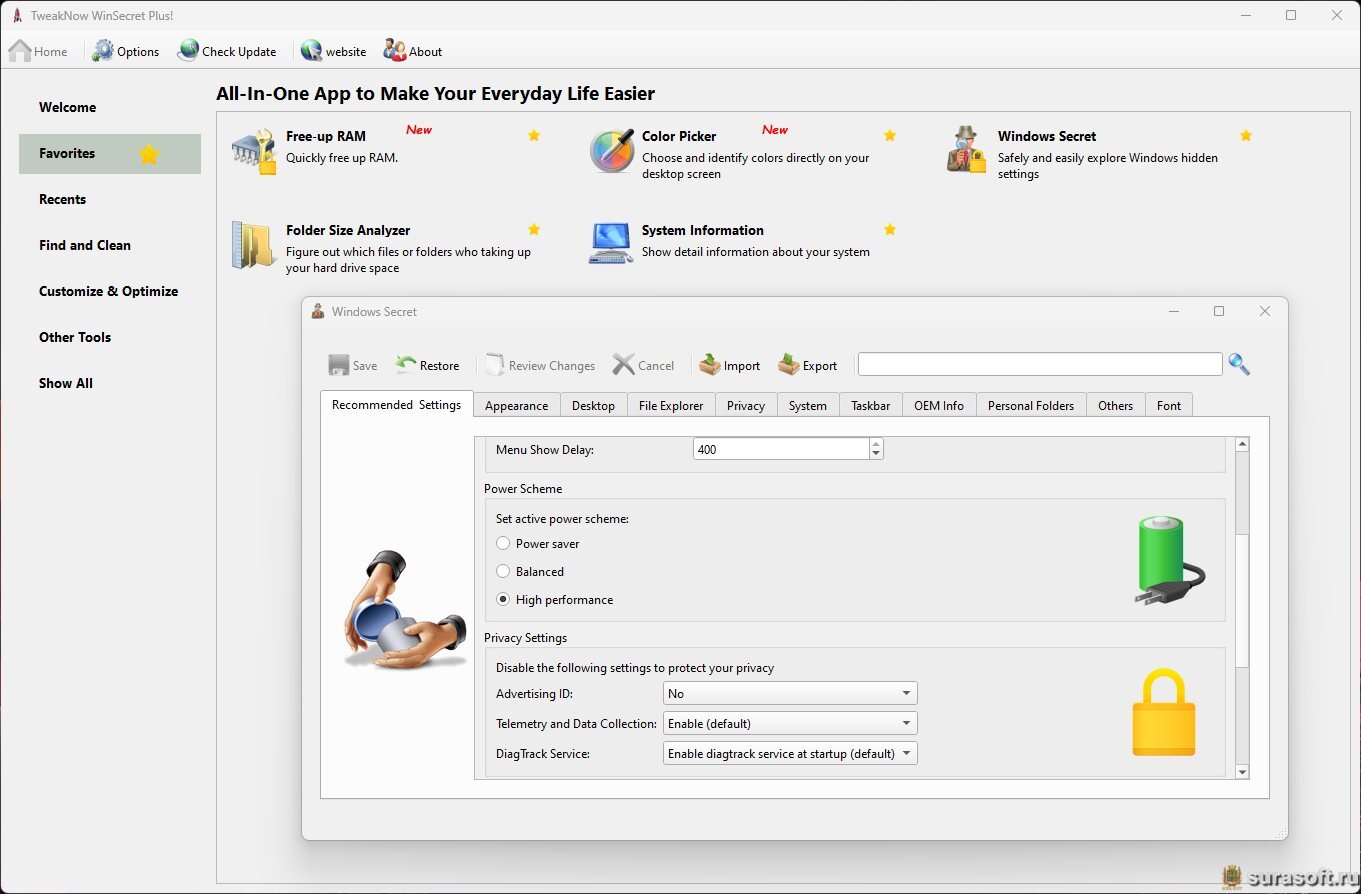
Task: Open Windows Secret detective icon
Action: tap(968, 151)
